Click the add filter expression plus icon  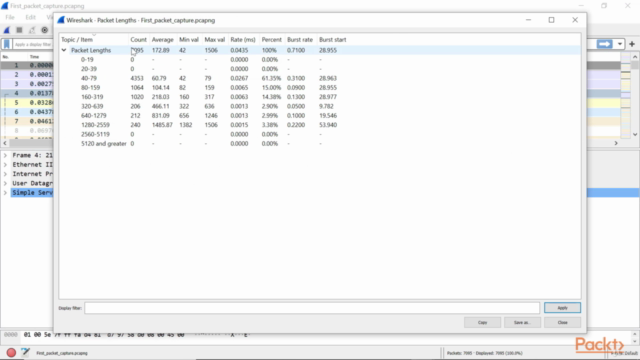[632, 44]
